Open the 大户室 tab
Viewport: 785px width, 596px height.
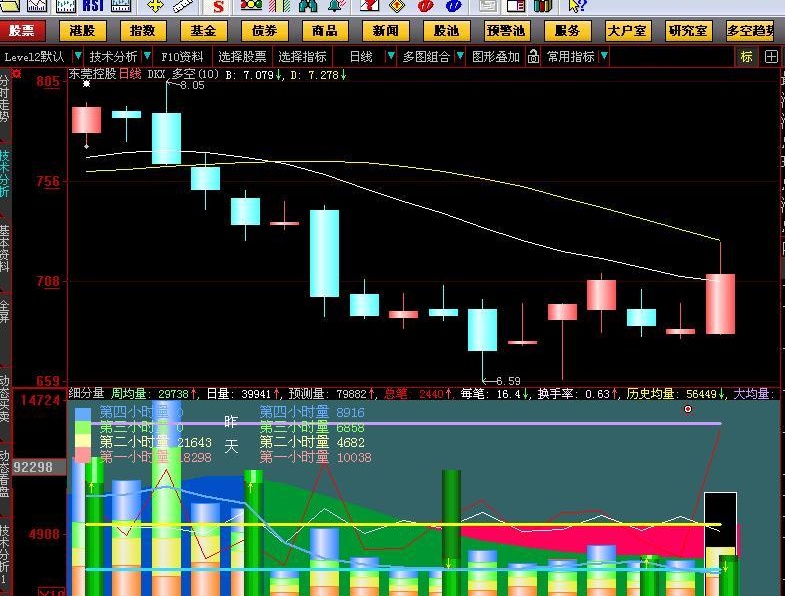click(627, 31)
